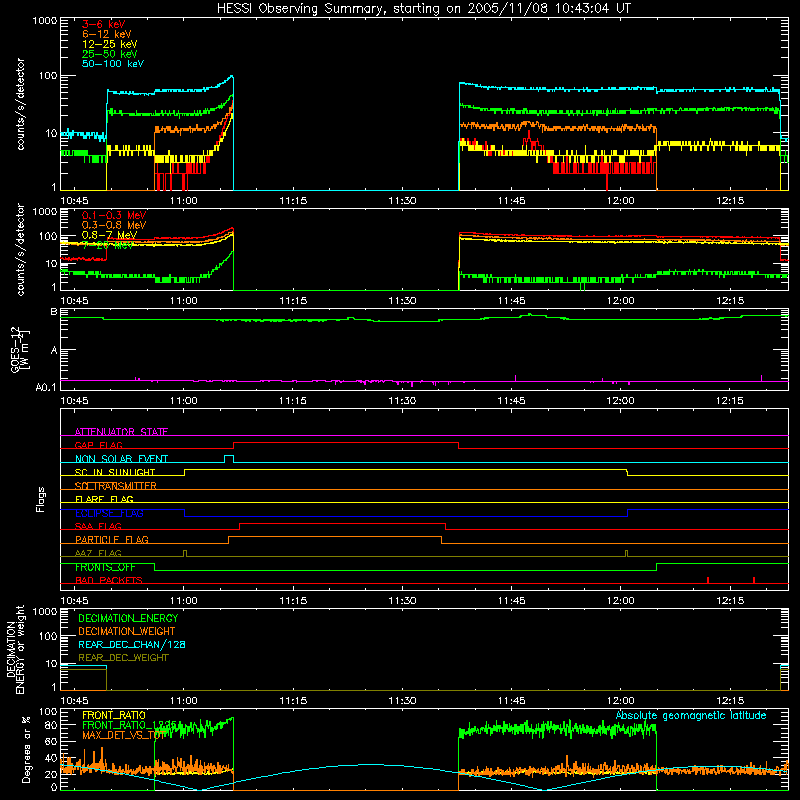This screenshot has height=800, width=800.
Task: Click the MAX_DET_VS_TOT legend entry
Action: (x=124, y=735)
